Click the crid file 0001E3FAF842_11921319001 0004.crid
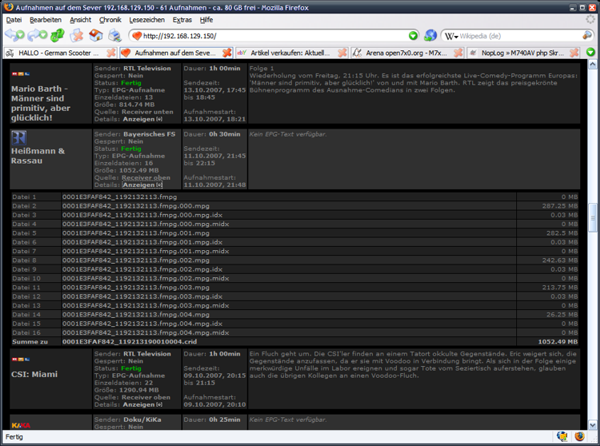 (x=130, y=342)
